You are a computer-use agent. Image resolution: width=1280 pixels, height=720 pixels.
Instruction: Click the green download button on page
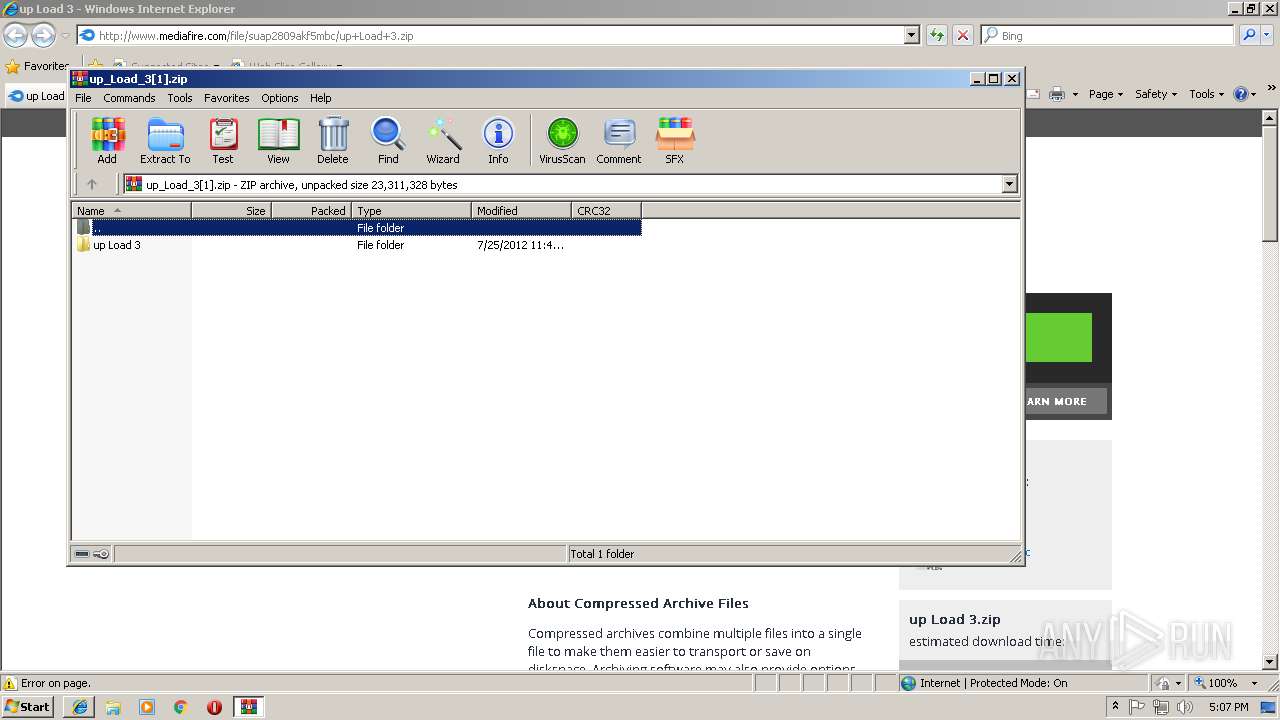(1058, 337)
